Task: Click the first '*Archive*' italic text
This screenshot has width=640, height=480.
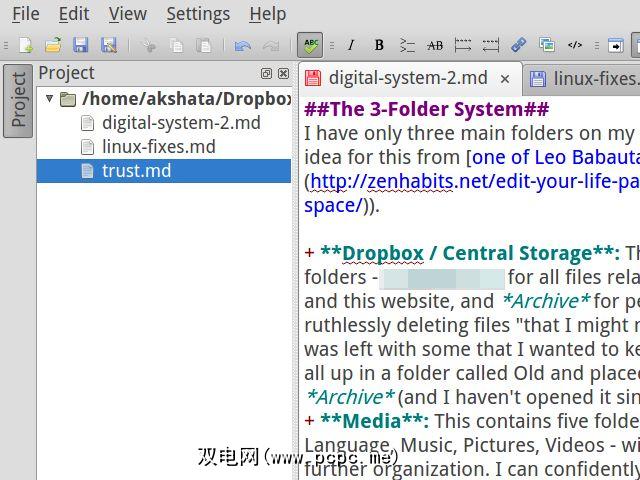Action: (546, 302)
